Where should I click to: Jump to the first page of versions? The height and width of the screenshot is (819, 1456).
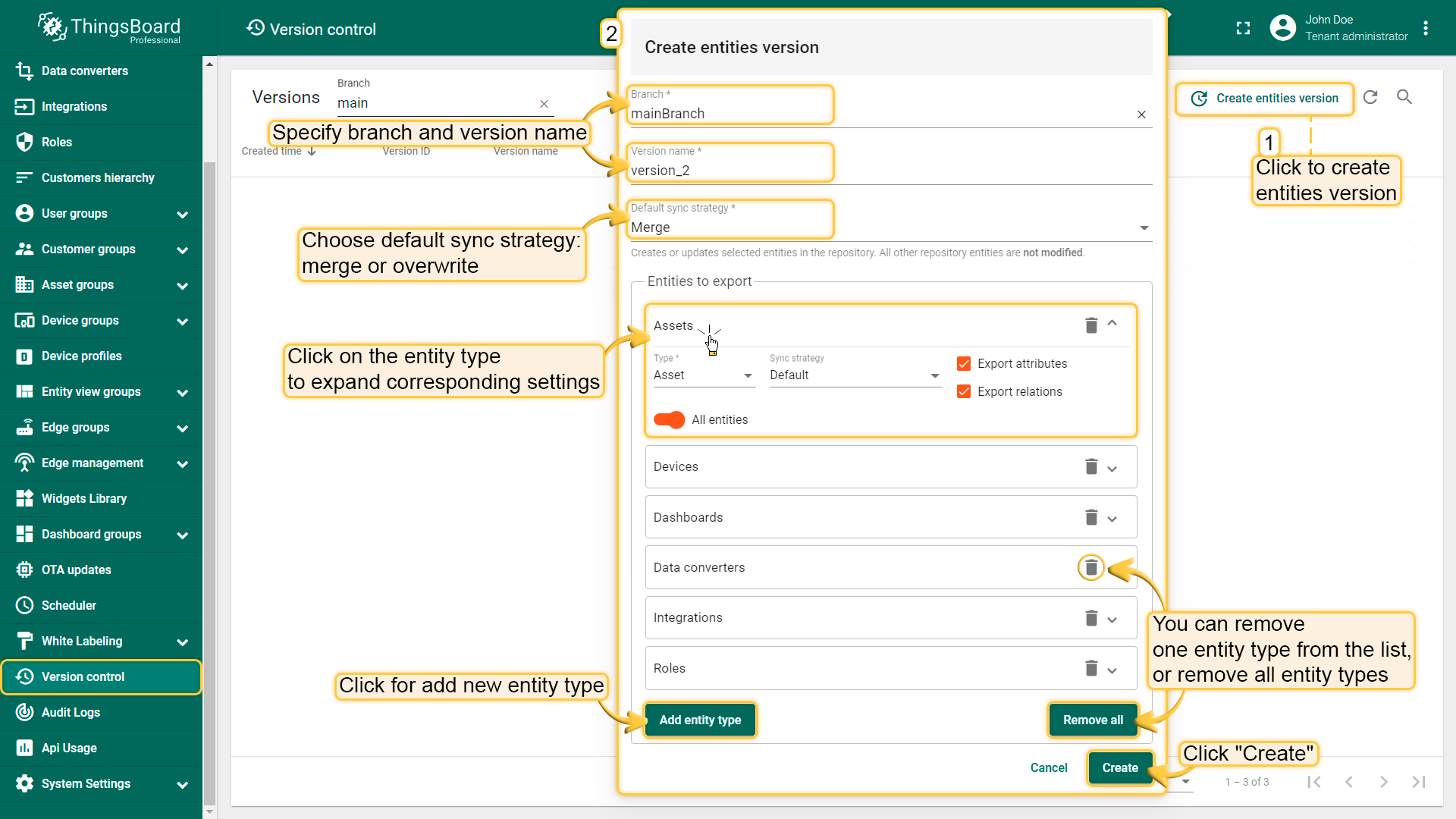1314,782
